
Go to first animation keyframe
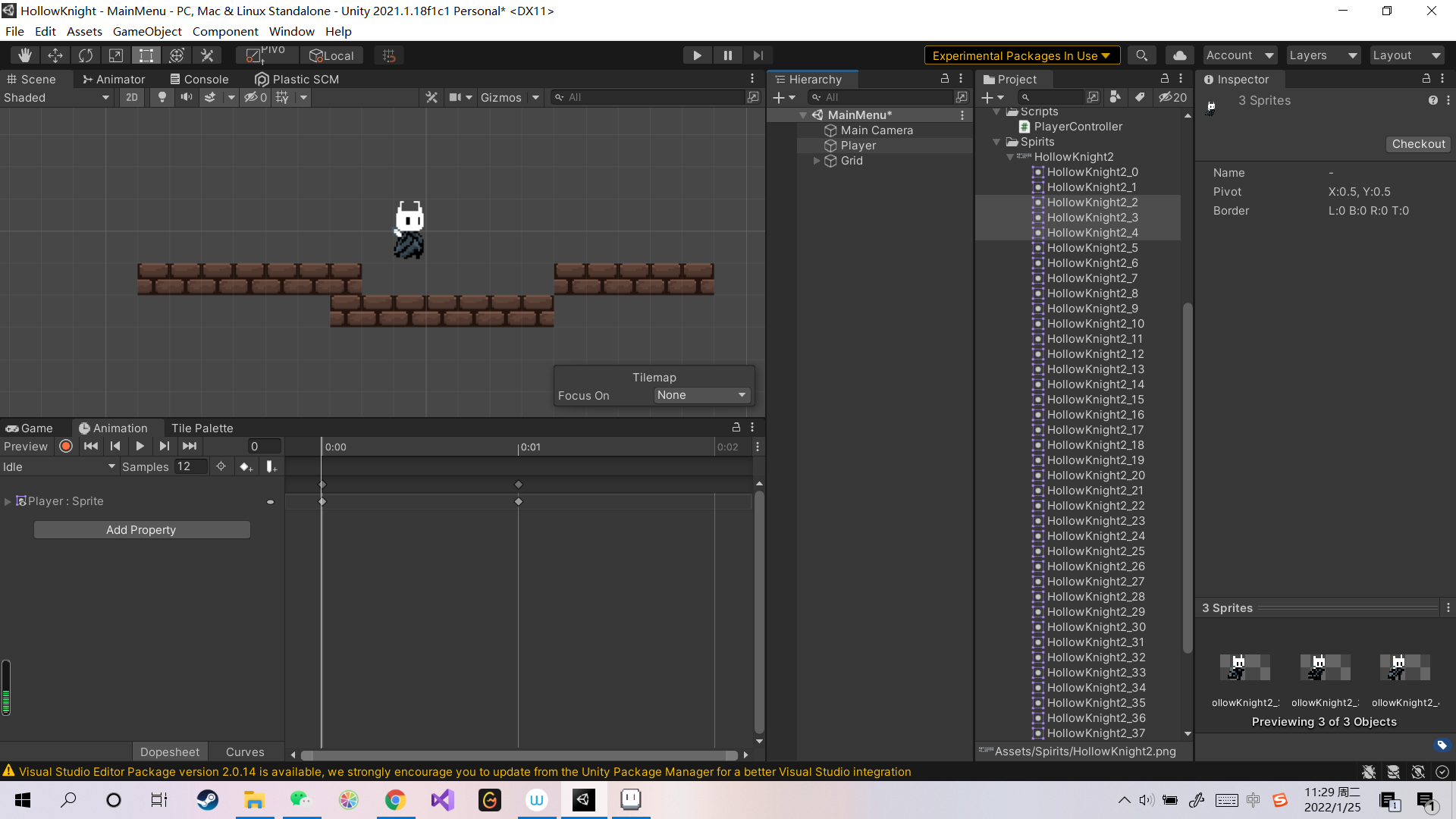(x=91, y=447)
